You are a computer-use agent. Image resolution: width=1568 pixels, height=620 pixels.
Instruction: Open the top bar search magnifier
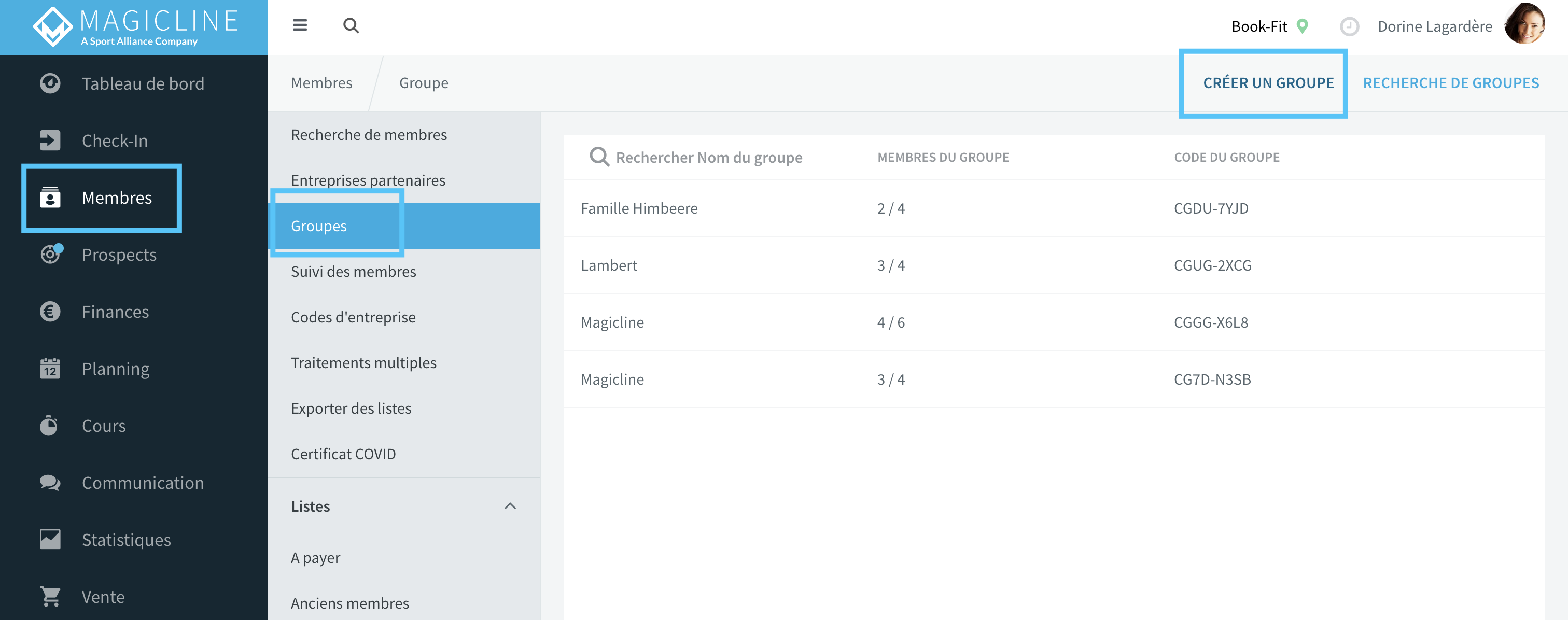(x=351, y=25)
